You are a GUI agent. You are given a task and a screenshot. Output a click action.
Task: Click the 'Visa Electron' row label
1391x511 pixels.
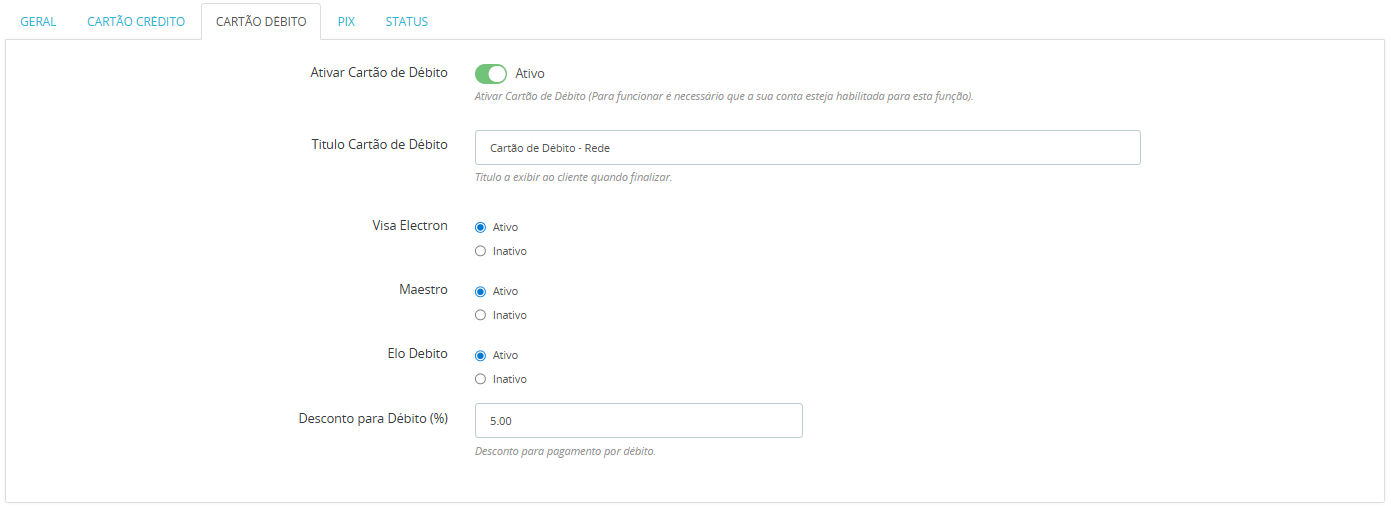click(x=410, y=225)
